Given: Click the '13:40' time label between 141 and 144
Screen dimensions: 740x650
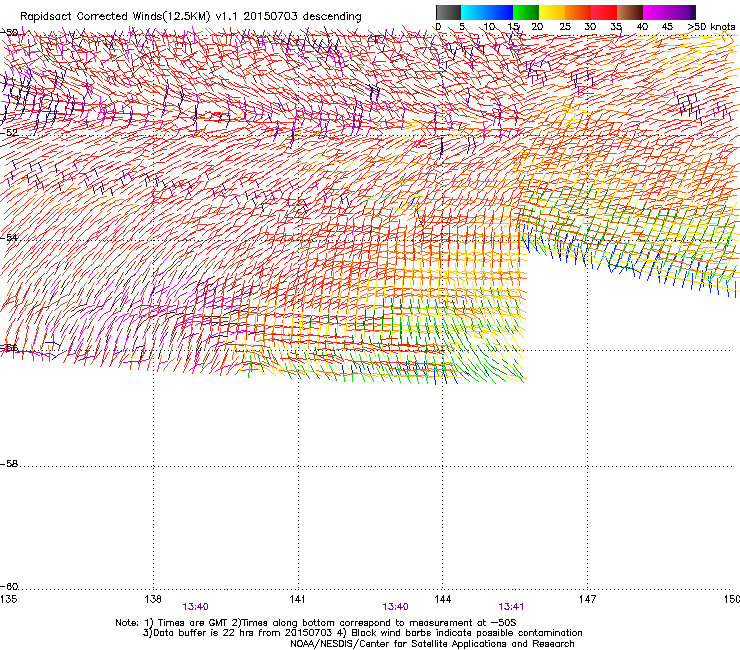Looking at the screenshot, I should coord(395,607).
